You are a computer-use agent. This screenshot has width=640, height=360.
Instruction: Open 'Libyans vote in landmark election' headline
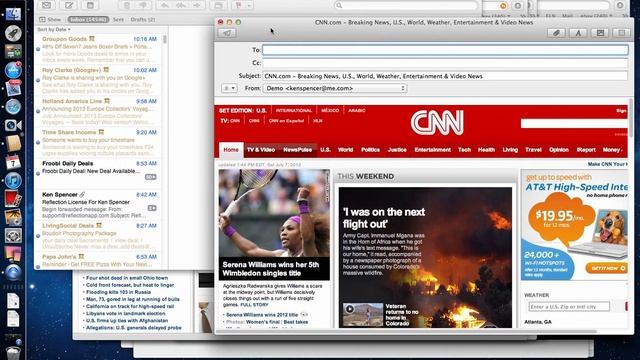126,313
